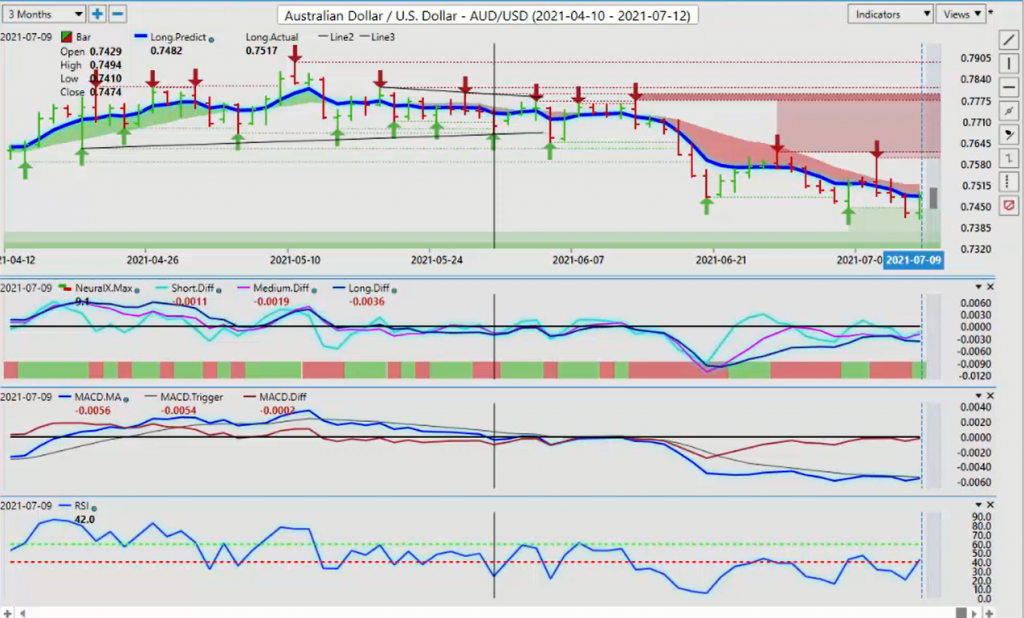Click the price chart vertical scrollbar thumb

[934, 198]
